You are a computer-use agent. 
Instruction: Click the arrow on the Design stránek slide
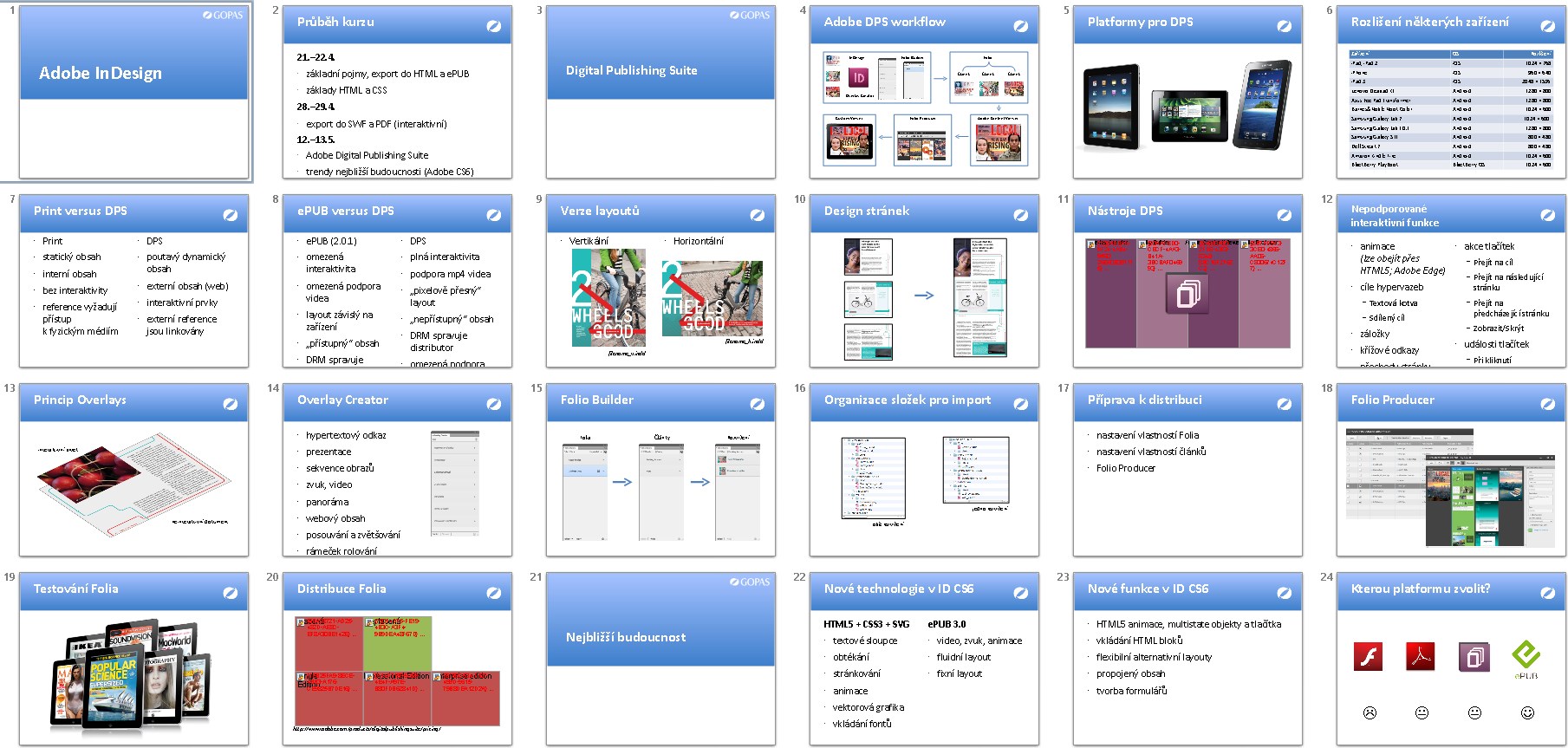[924, 296]
